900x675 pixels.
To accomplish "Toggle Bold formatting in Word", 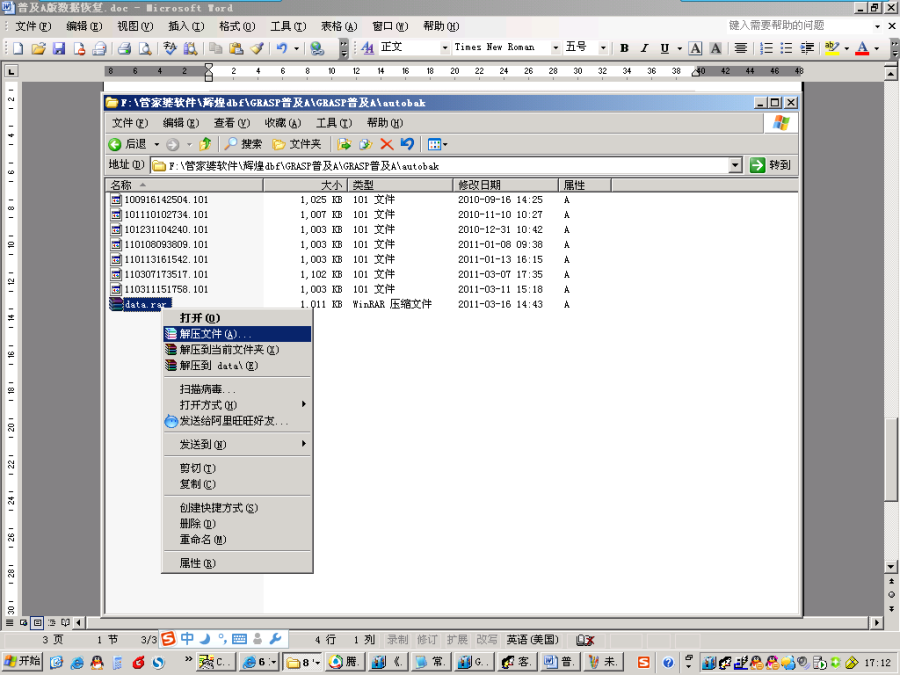I will pyautogui.click(x=624, y=48).
